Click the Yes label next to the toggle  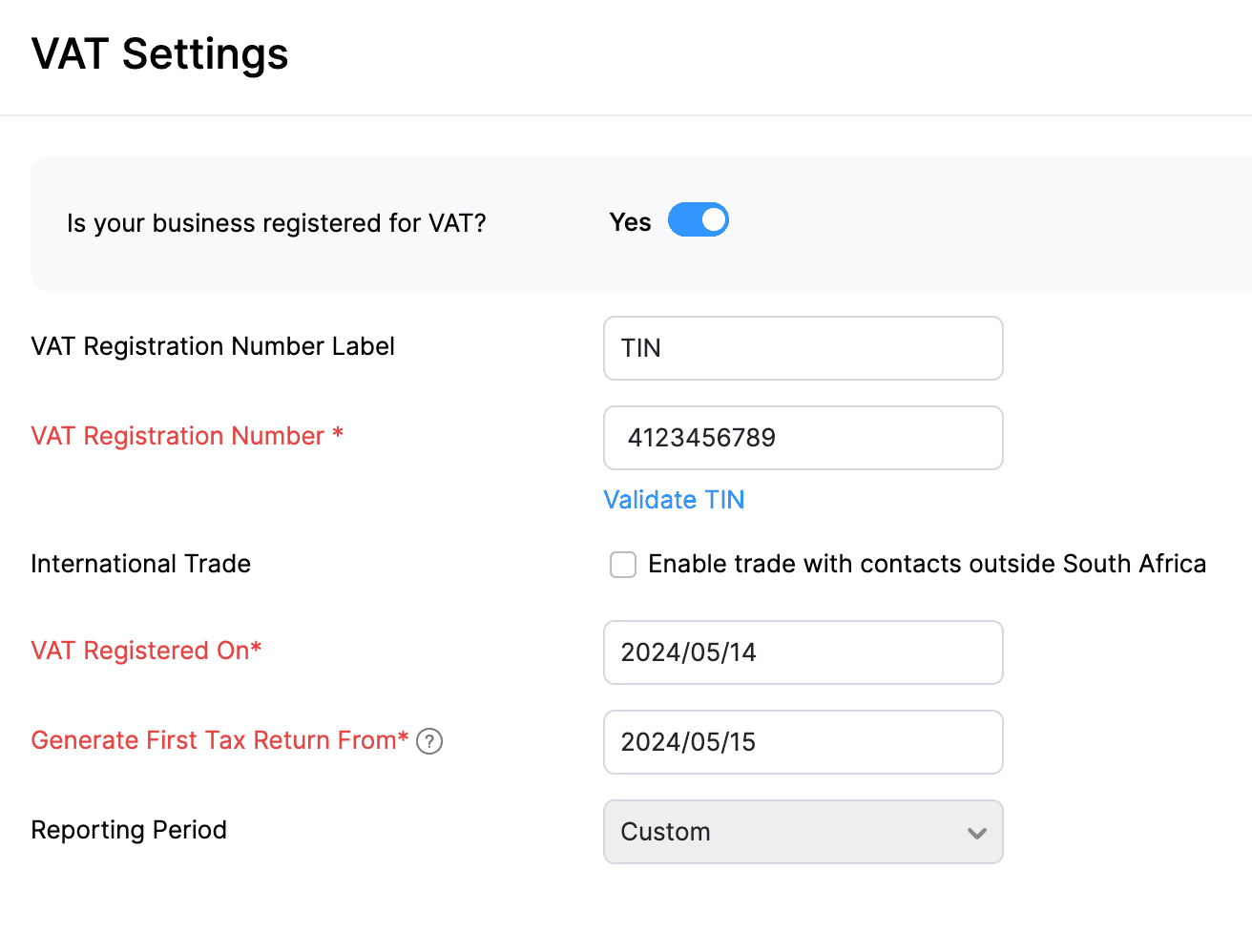630,221
